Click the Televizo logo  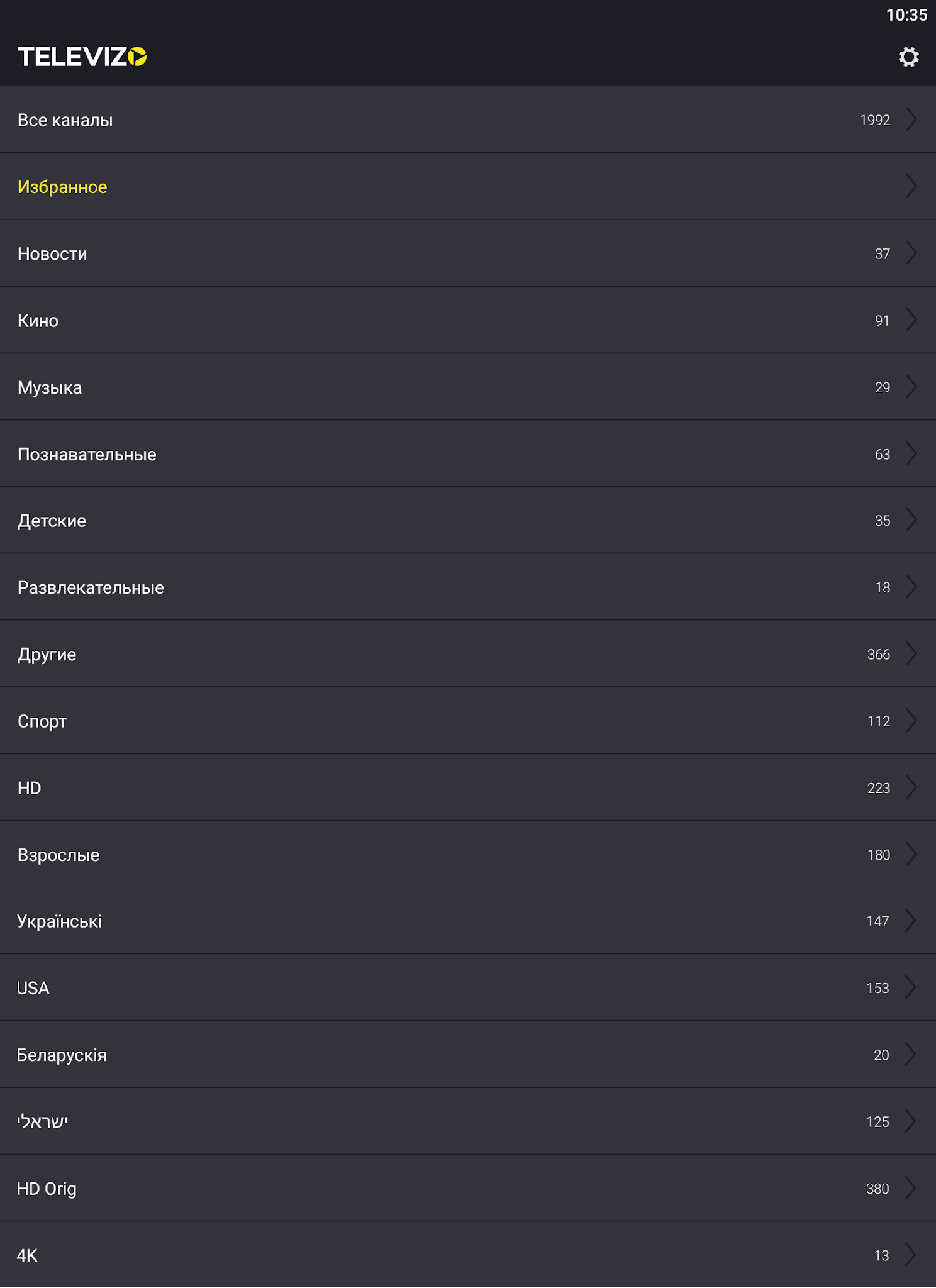point(82,58)
